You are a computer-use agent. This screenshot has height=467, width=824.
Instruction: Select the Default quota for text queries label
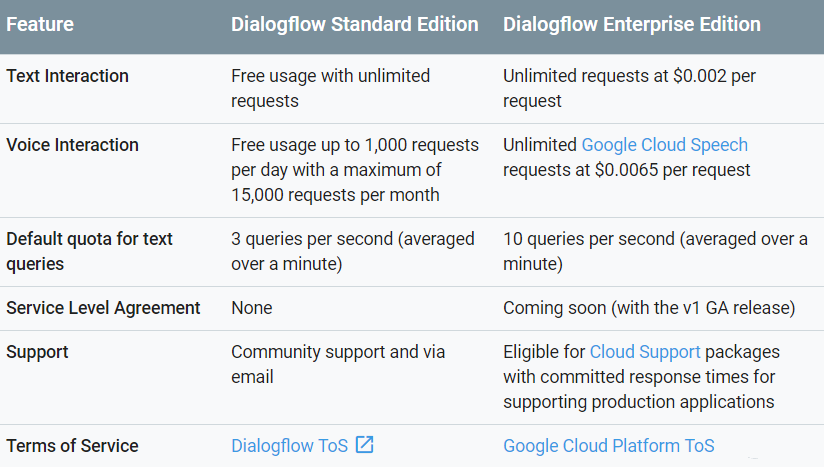(89, 251)
